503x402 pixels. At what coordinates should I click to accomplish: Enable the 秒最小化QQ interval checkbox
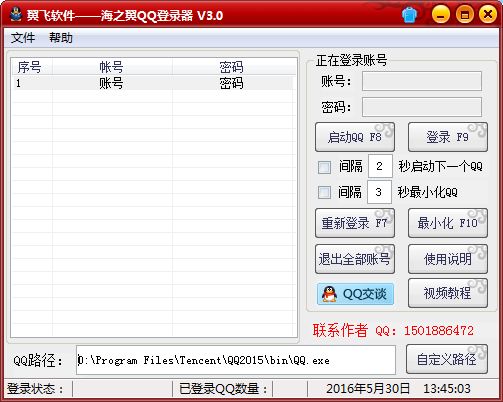coord(324,192)
